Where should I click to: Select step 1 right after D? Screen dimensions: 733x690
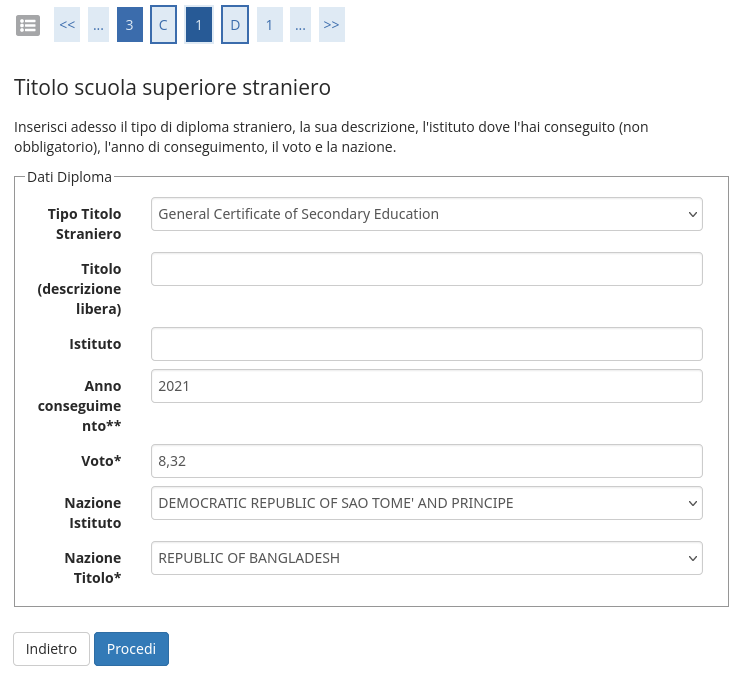[x=270, y=25]
